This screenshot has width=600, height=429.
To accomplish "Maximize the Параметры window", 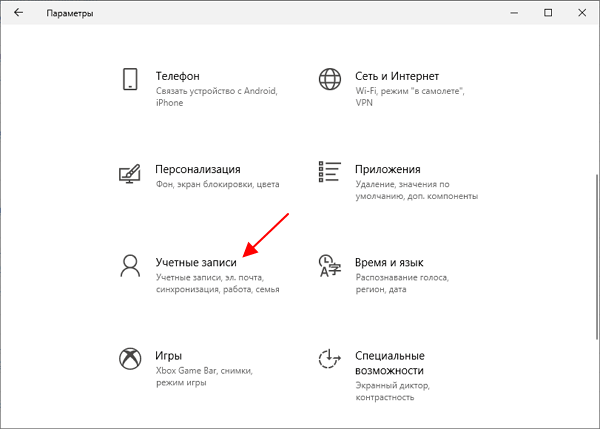I will [x=548, y=13].
